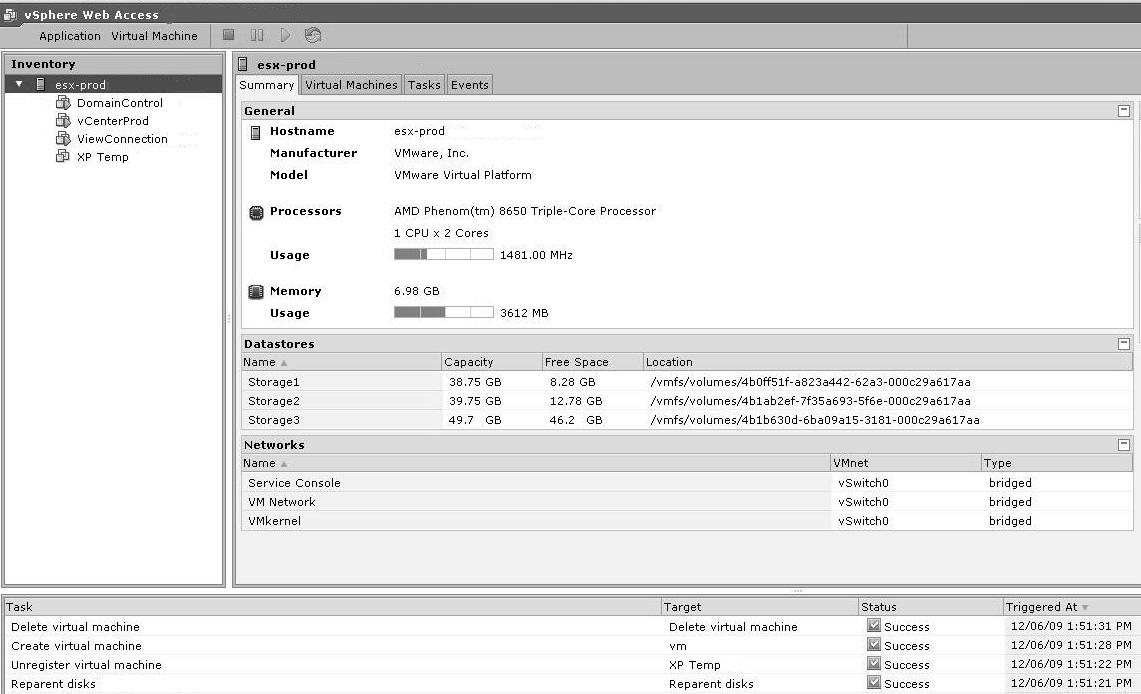Click the Power On play icon
This screenshot has height=694, width=1141.
(x=285, y=35)
